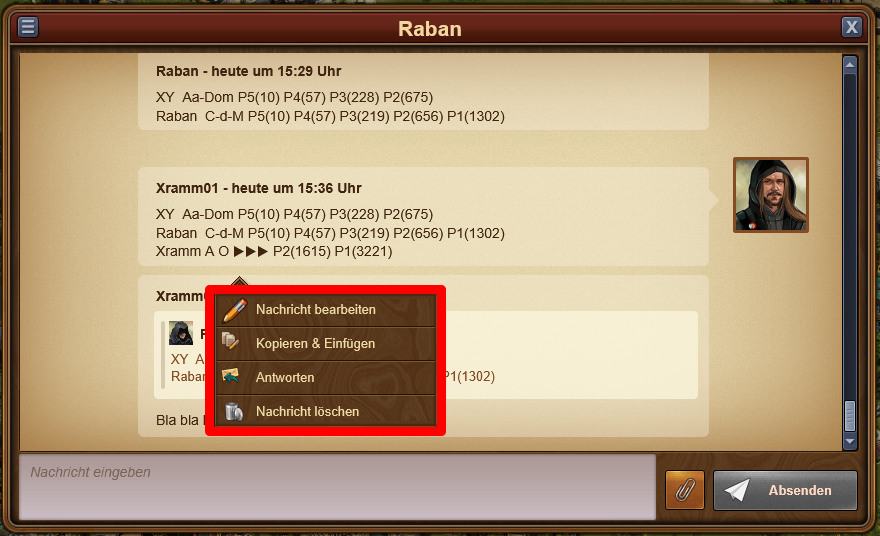The width and height of the screenshot is (880, 536).
Task: Click the paper plane icon on Absenden
Action: [x=737, y=490]
